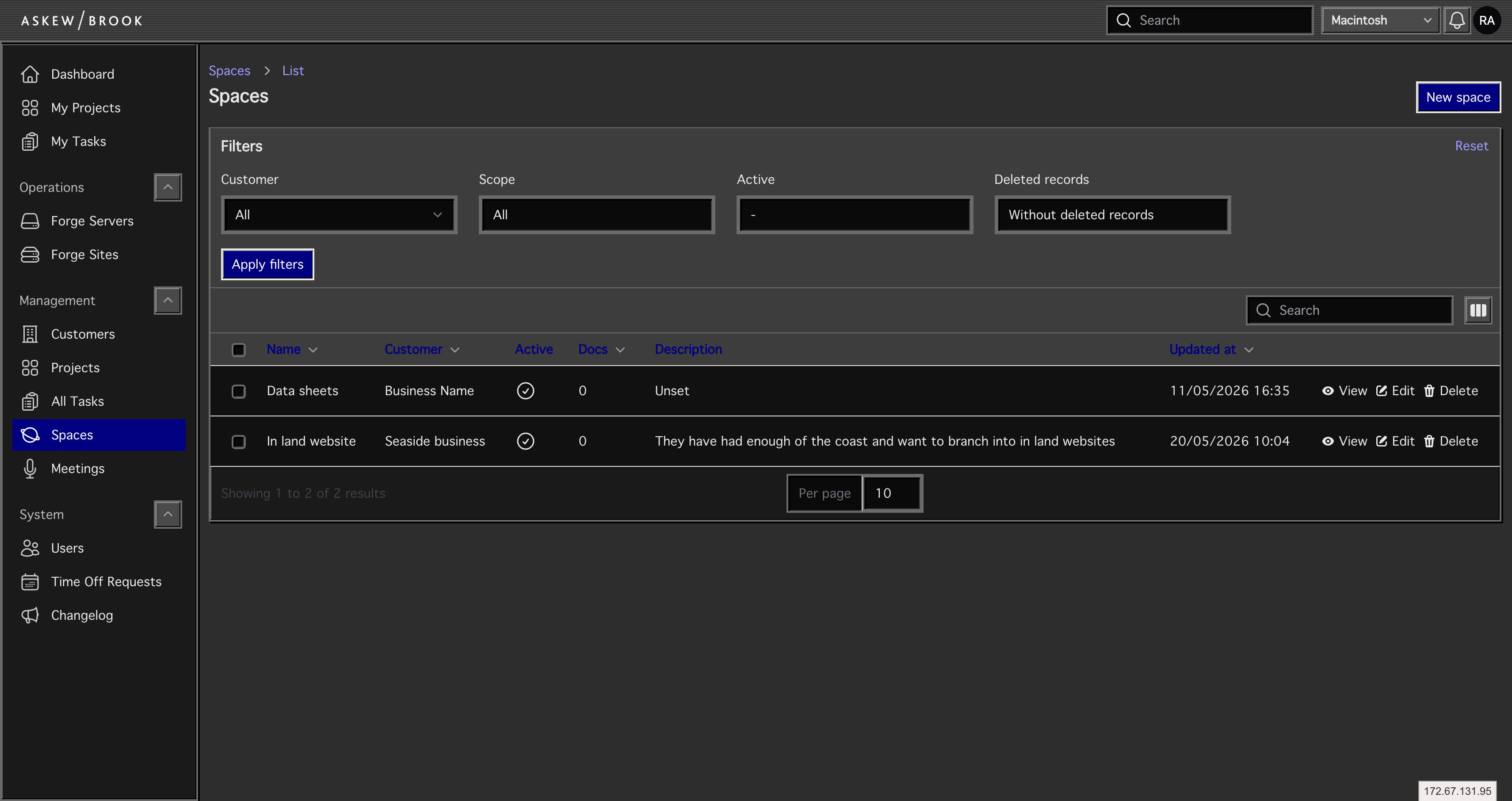Viewport: 1512px width, 801px height.
Task: Click the Spaces breadcrumb link
Action: [229, 70]
